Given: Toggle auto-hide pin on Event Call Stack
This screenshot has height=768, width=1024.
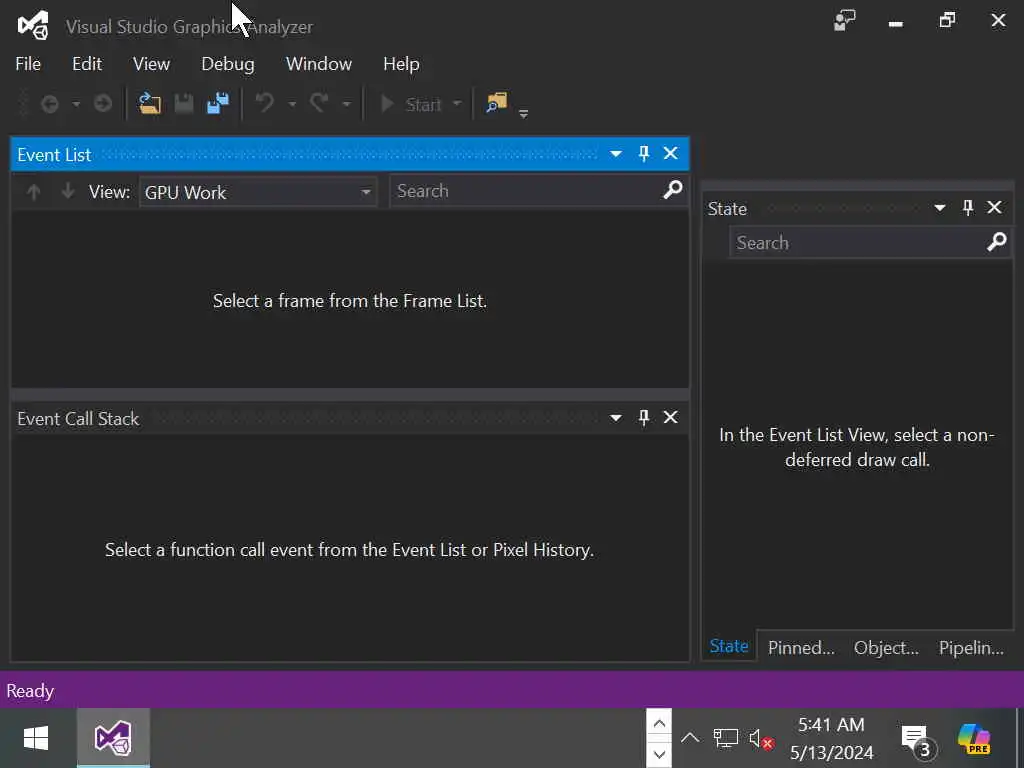Looking at the screenshot, I should click(644, 417).
